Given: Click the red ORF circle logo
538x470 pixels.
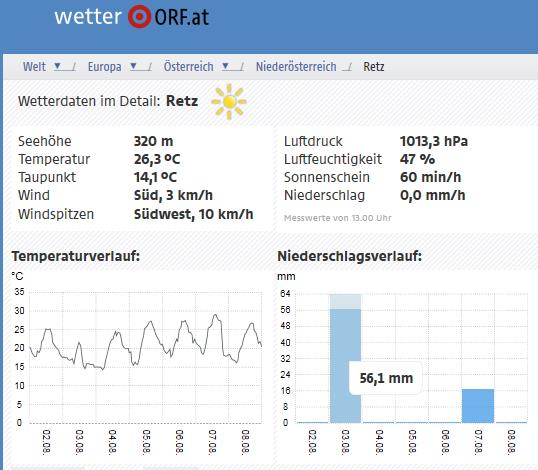Looking at the screenshot, I should 139,16.
